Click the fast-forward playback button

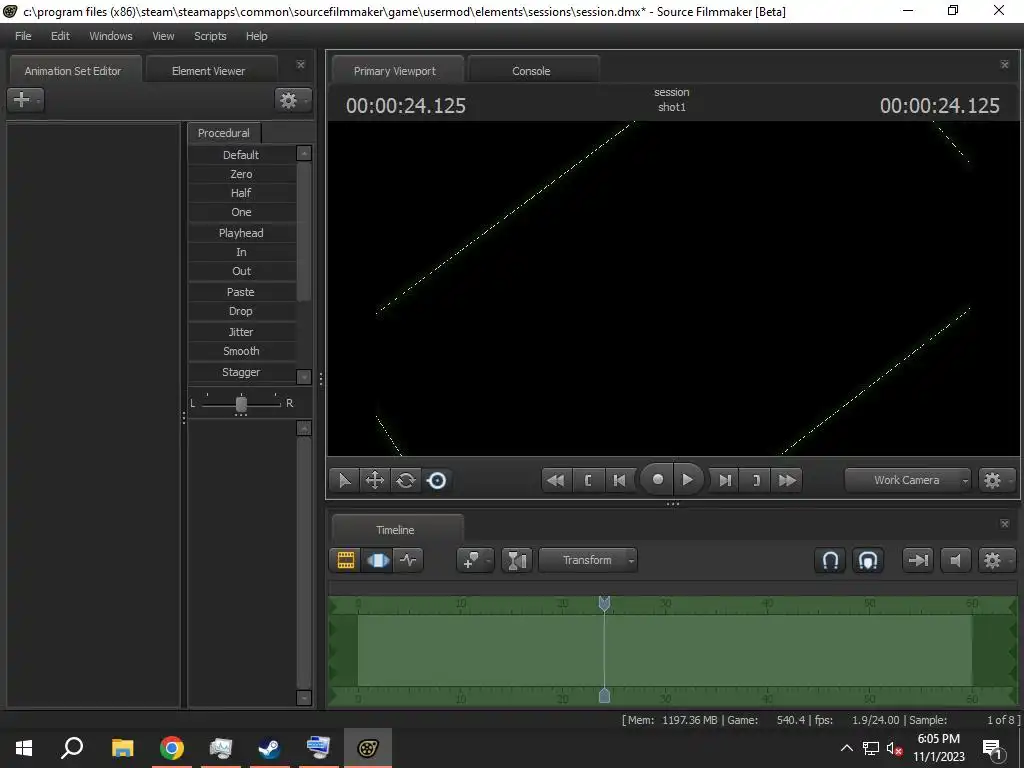787,481
